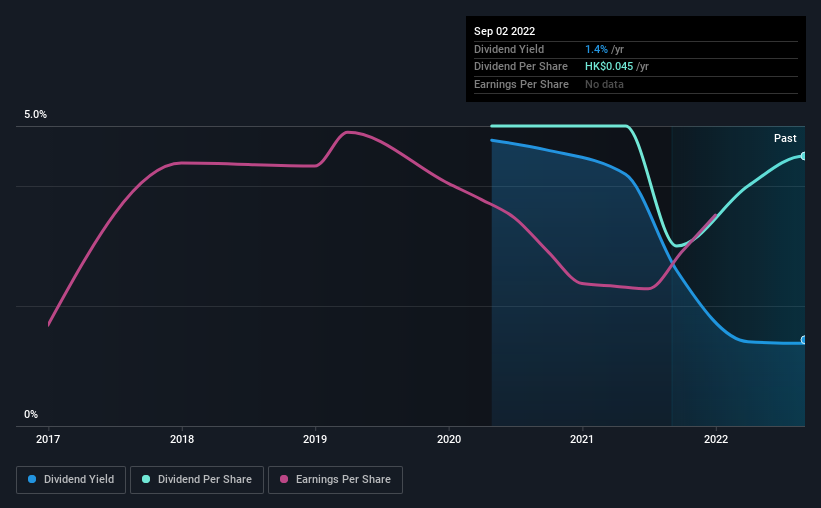Select the 2021 label on the time axis
Viewport: 821px width, 508px height.
(582, 439)
